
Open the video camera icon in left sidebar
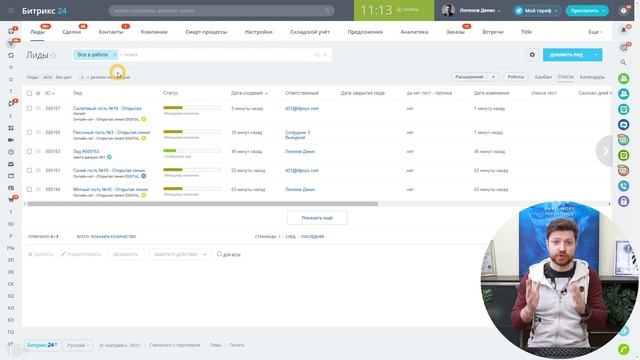(11, 140)
